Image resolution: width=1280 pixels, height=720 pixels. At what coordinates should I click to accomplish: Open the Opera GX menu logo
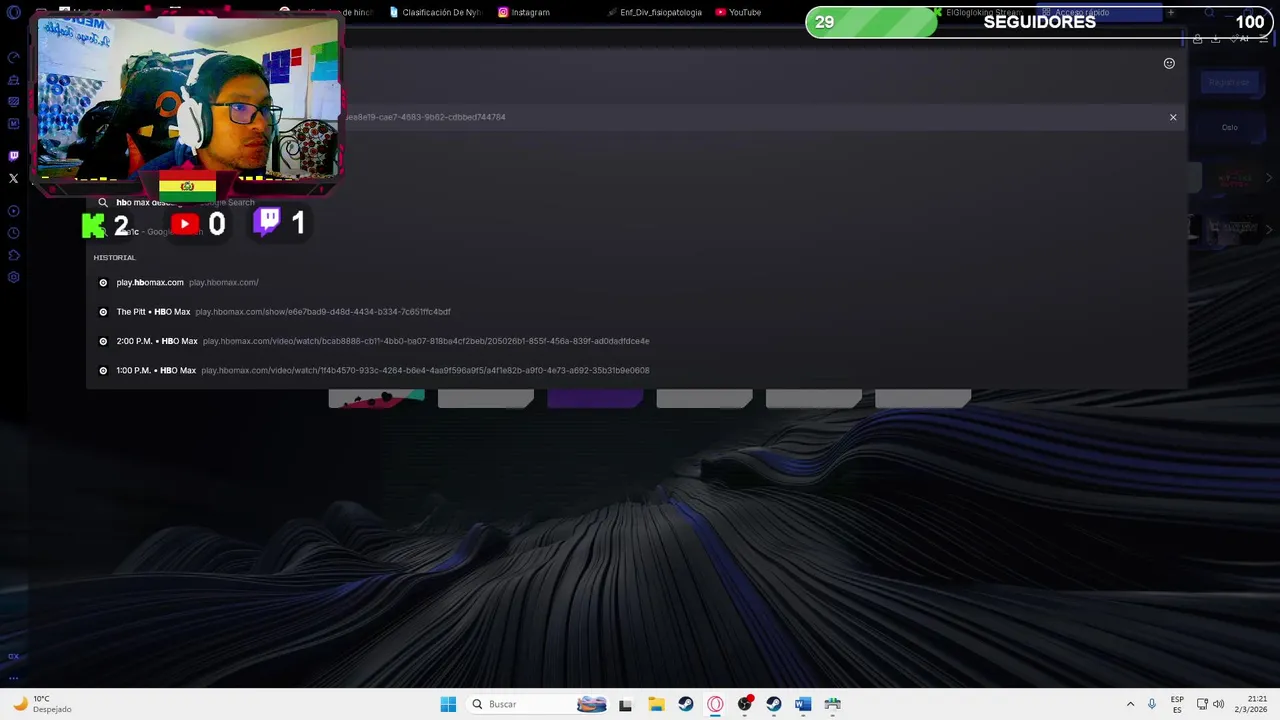13,13
